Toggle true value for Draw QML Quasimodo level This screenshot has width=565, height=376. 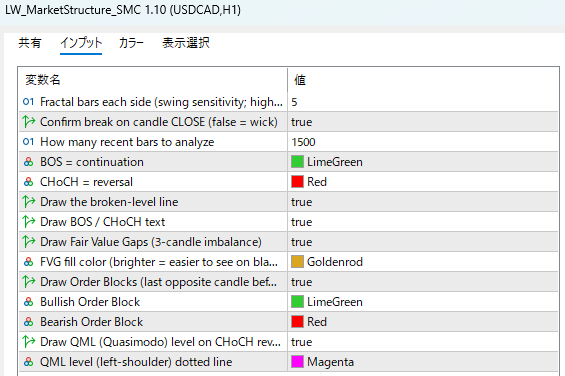[423, 342]
